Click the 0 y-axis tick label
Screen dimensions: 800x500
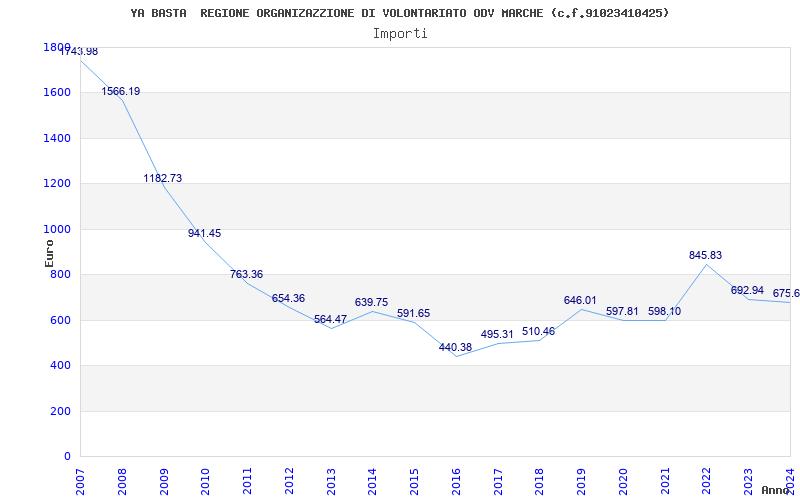(x=67, y=457)
